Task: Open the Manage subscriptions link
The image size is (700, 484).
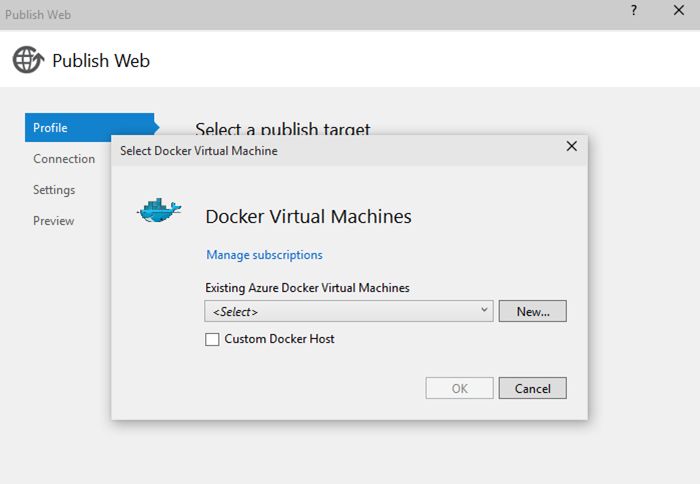Action: [264, 255]
